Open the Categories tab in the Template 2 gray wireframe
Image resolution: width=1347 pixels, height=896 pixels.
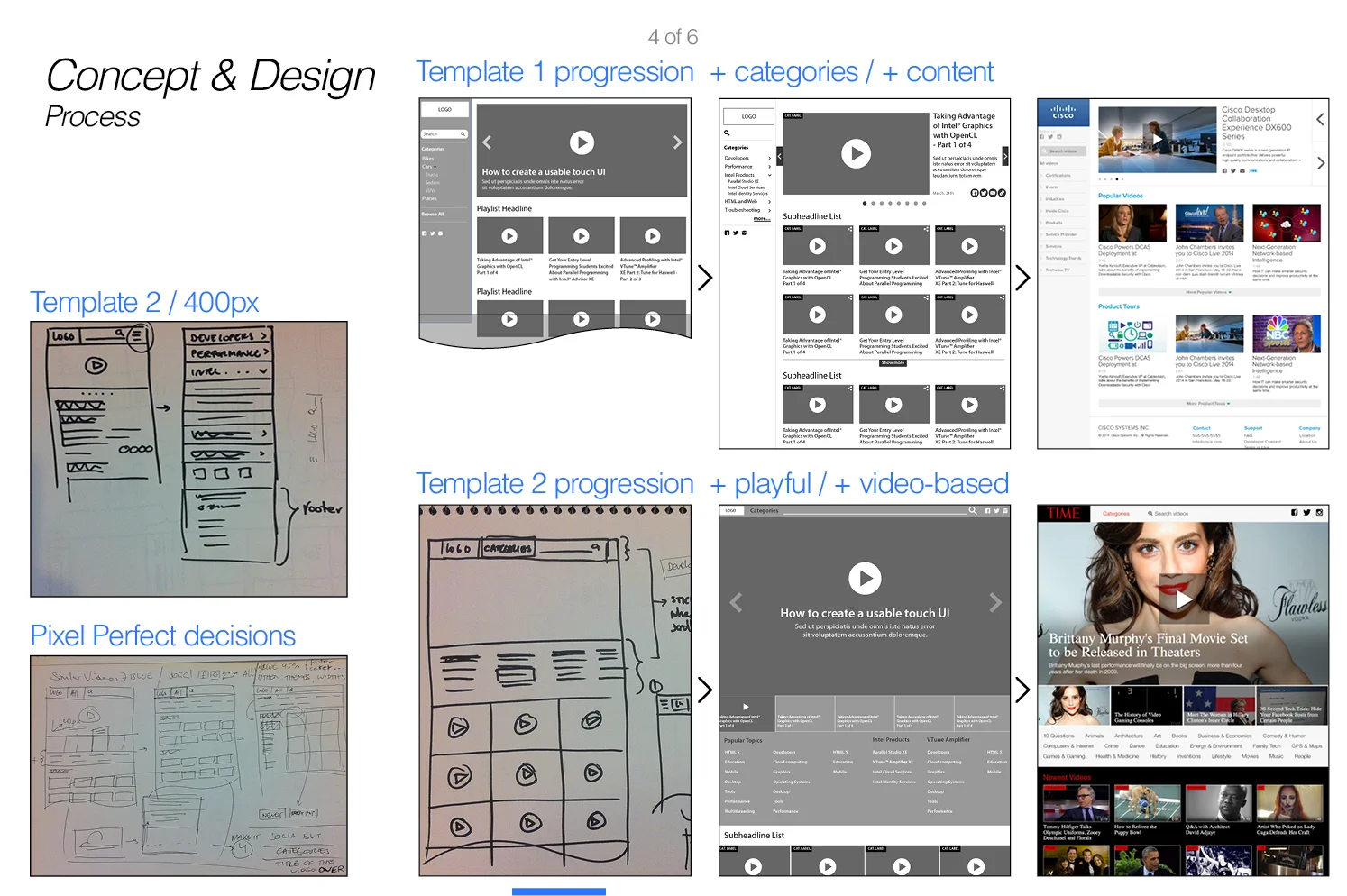point(764,511)
